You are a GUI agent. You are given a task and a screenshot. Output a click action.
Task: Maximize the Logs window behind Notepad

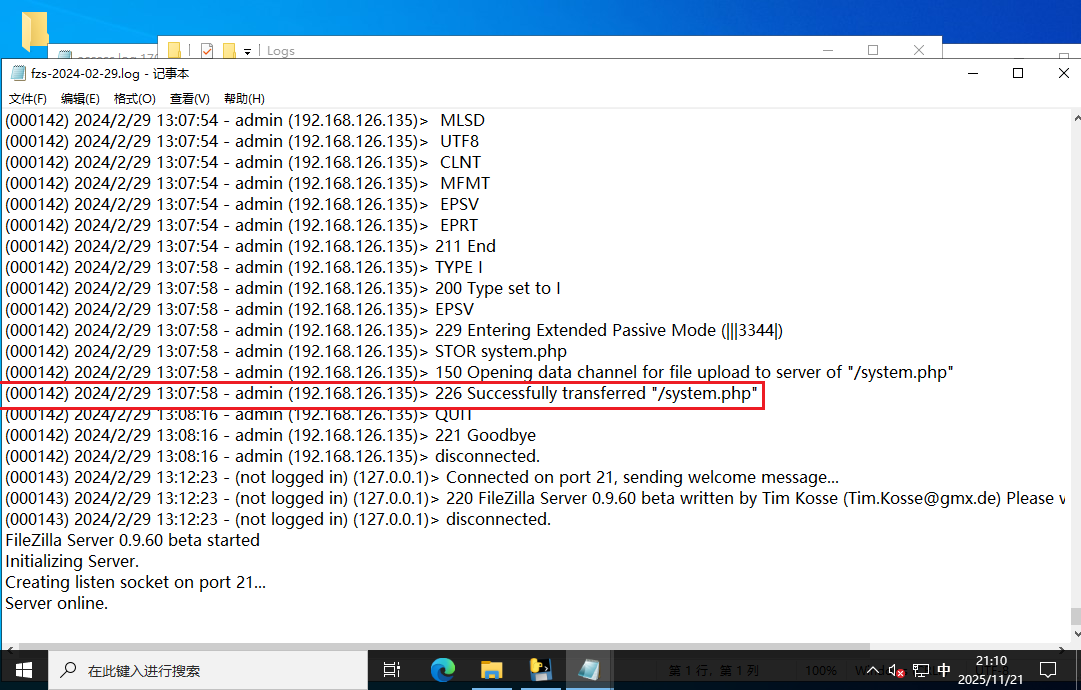click(873, 50)
